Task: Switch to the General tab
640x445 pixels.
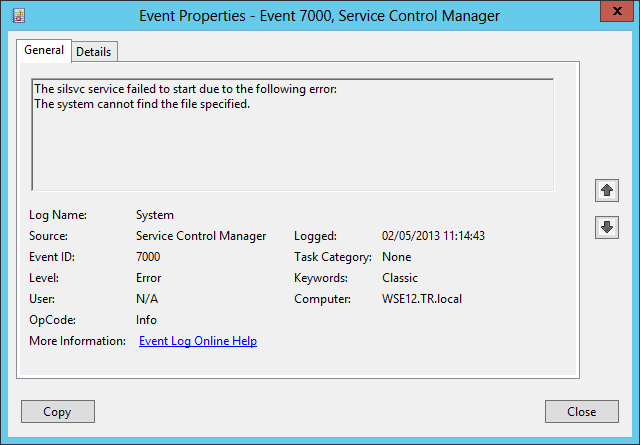Action: coord(44,50)
